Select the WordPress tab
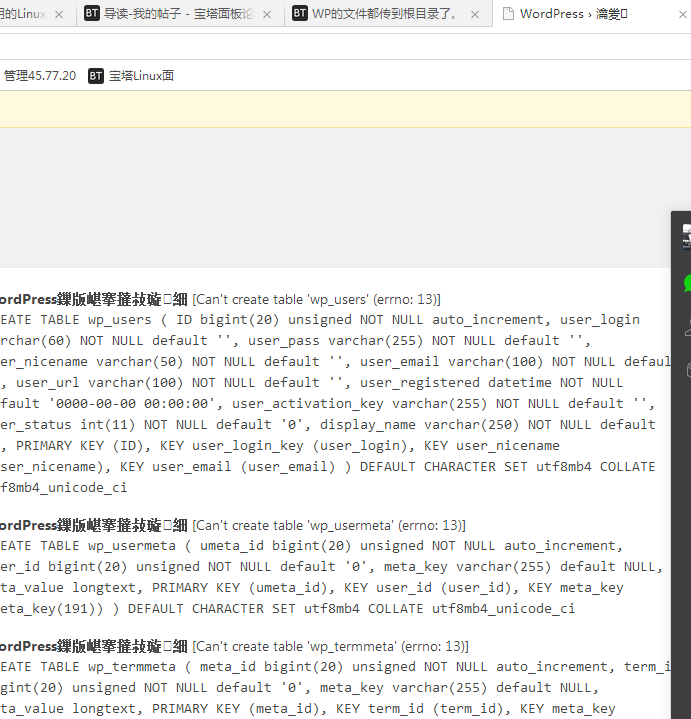The width and height of the screenshot is (691, 719). coord(591,14)
